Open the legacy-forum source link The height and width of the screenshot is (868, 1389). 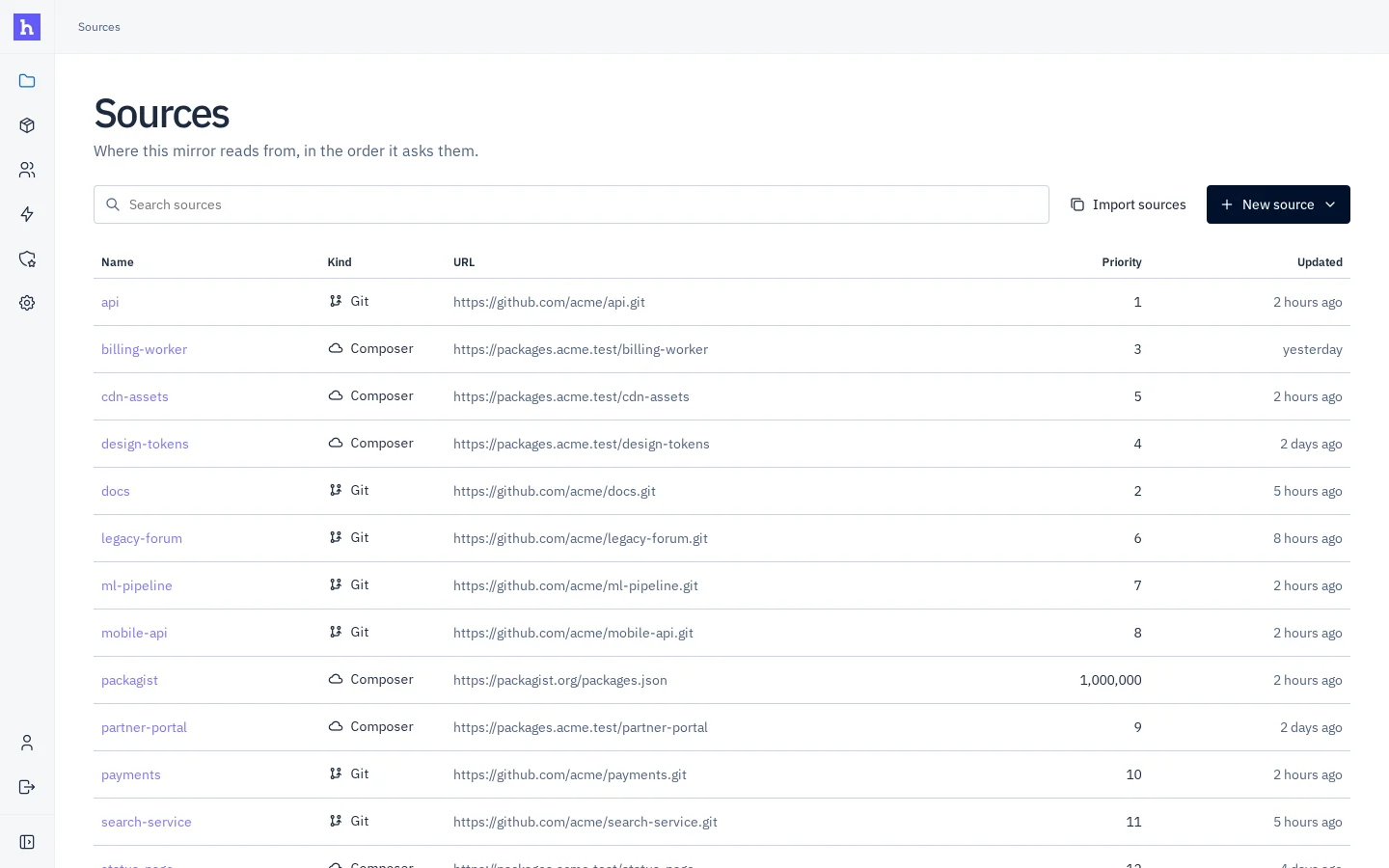click(x=142, y=538)
